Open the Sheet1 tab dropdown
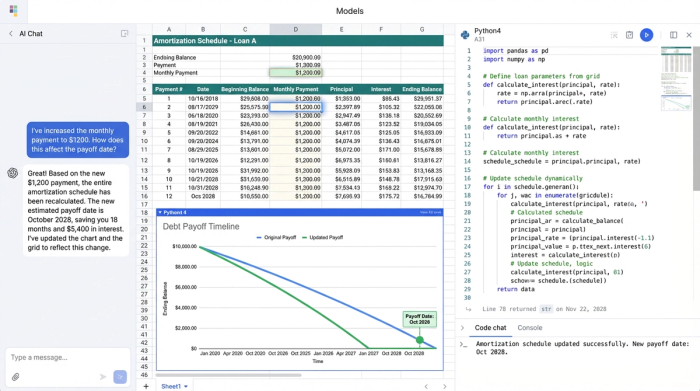The height and width of the screenshot is (391, 700). [x=186, y=387]
